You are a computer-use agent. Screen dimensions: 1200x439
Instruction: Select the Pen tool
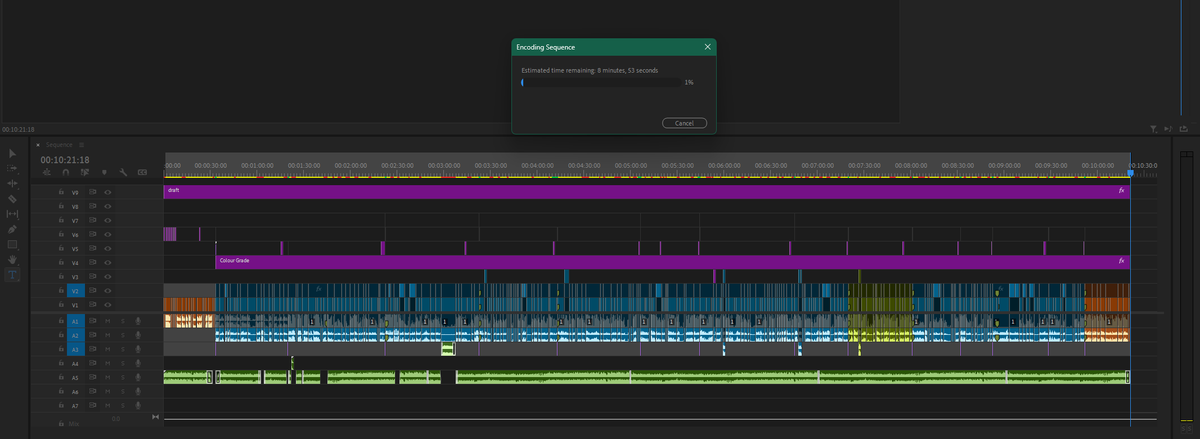tap(12, 229)
